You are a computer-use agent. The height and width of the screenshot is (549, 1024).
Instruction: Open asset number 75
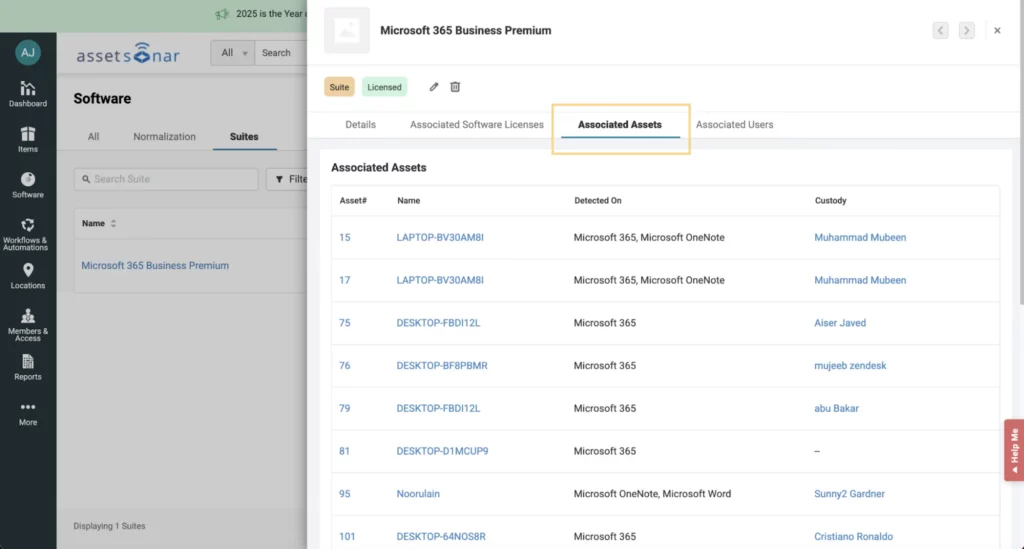point(345,323)
